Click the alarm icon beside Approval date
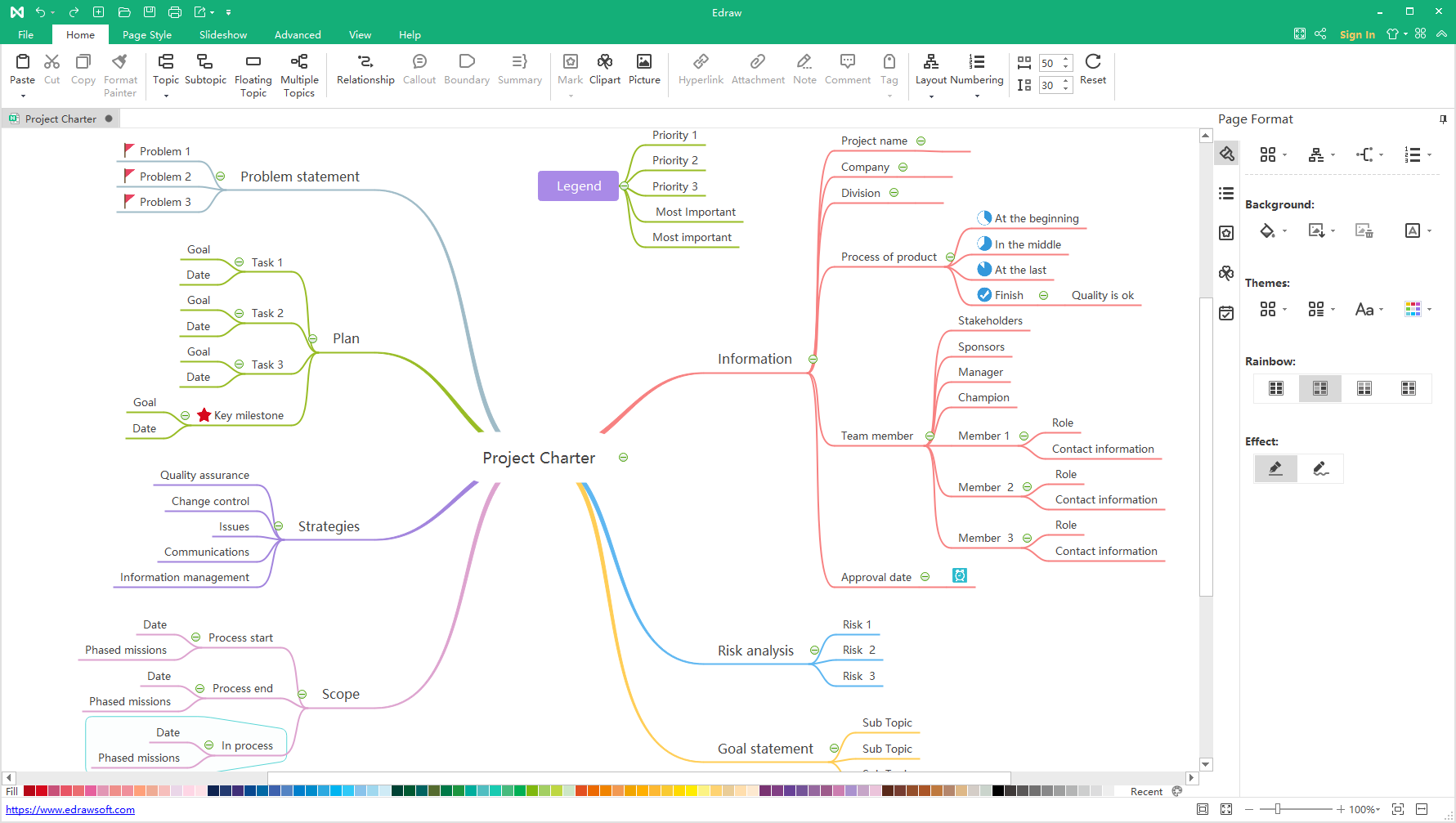Viewport: 1456px width, 823px height. (x=960, y=576)
